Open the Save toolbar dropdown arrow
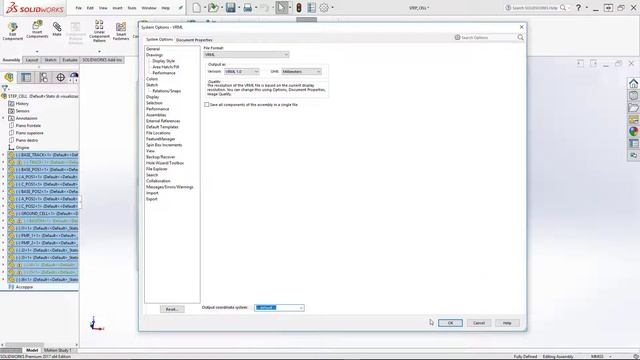 (238, 8)
